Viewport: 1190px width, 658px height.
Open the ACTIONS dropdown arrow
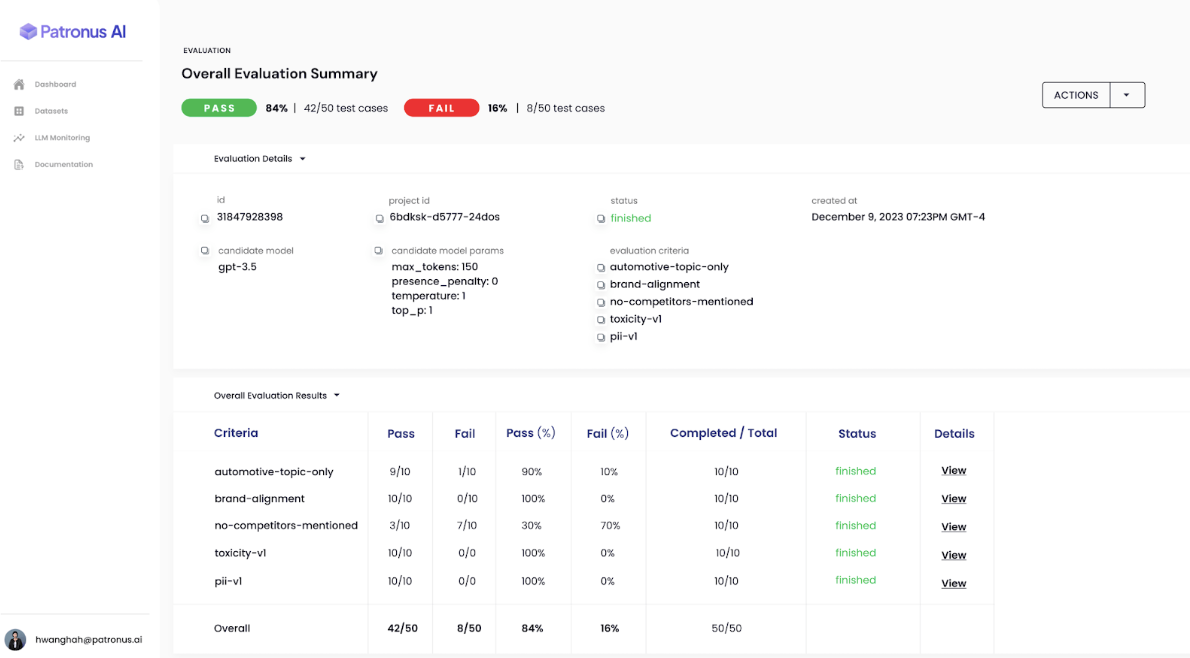[1127, 95]
